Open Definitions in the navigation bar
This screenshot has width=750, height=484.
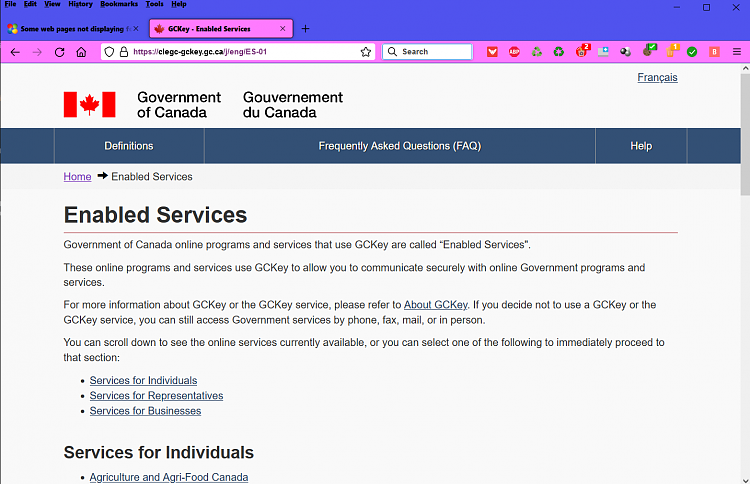tap(129, 146)
